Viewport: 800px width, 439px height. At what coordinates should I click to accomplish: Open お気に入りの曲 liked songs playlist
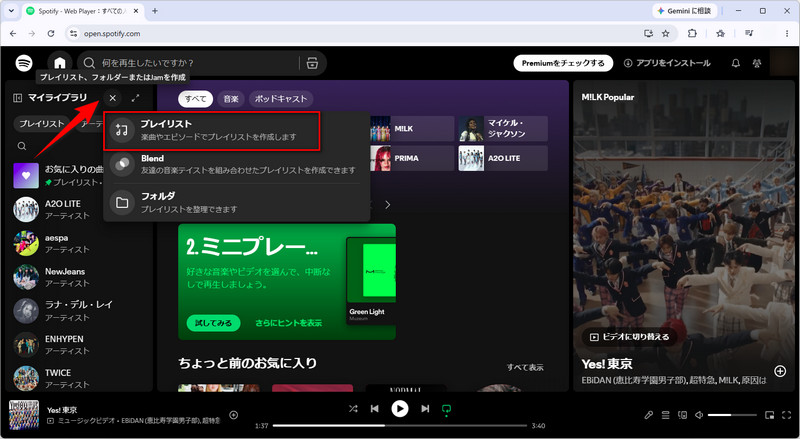click(58, 176)
